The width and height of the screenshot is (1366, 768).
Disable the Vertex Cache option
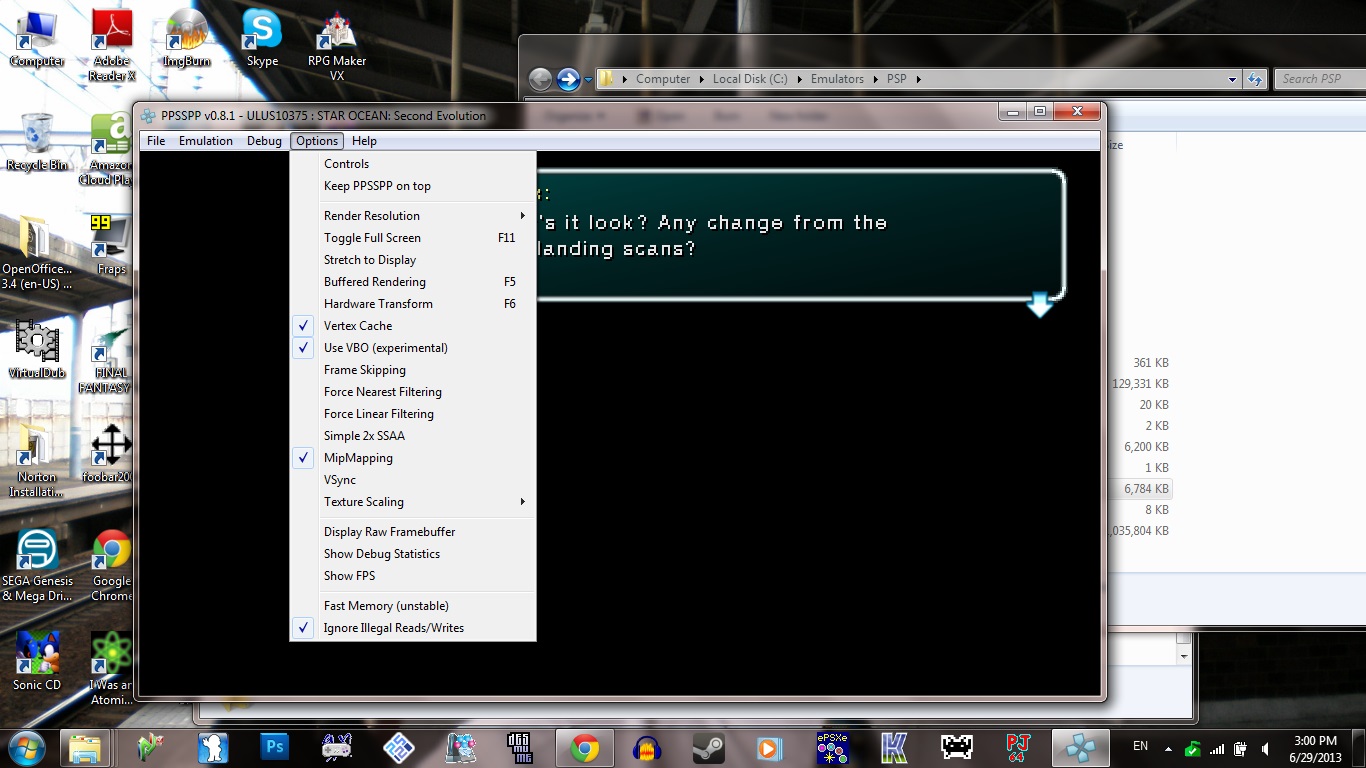pos(358,326)
